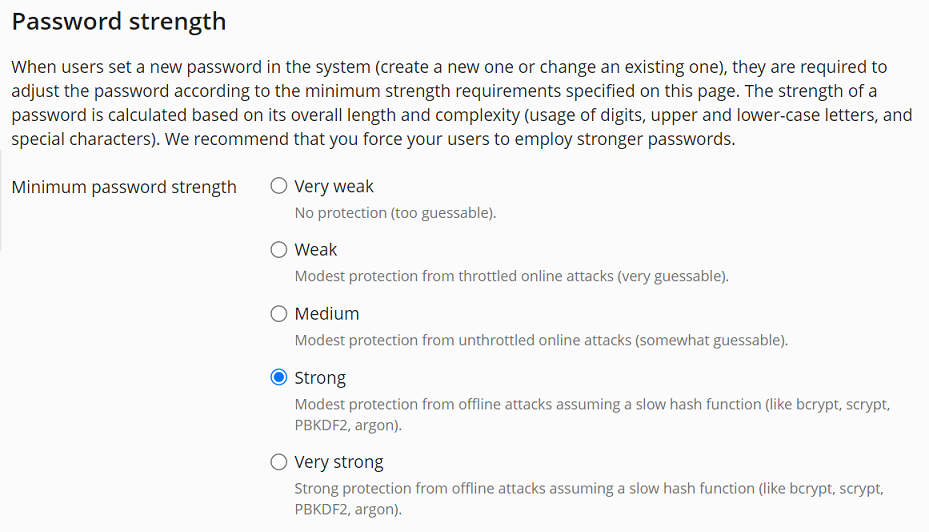
Task: Pick the "Medium" option label text
Action: 327,314
